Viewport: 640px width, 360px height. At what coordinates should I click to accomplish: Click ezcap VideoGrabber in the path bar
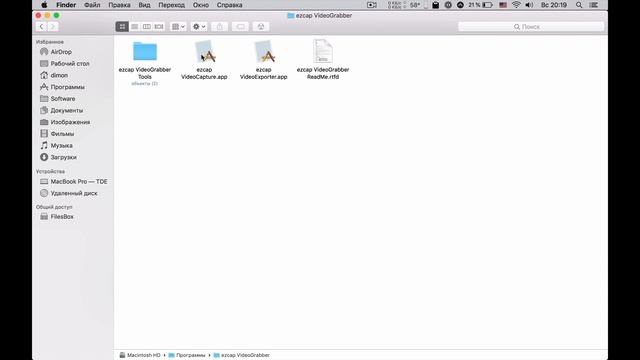coord(242,355)
